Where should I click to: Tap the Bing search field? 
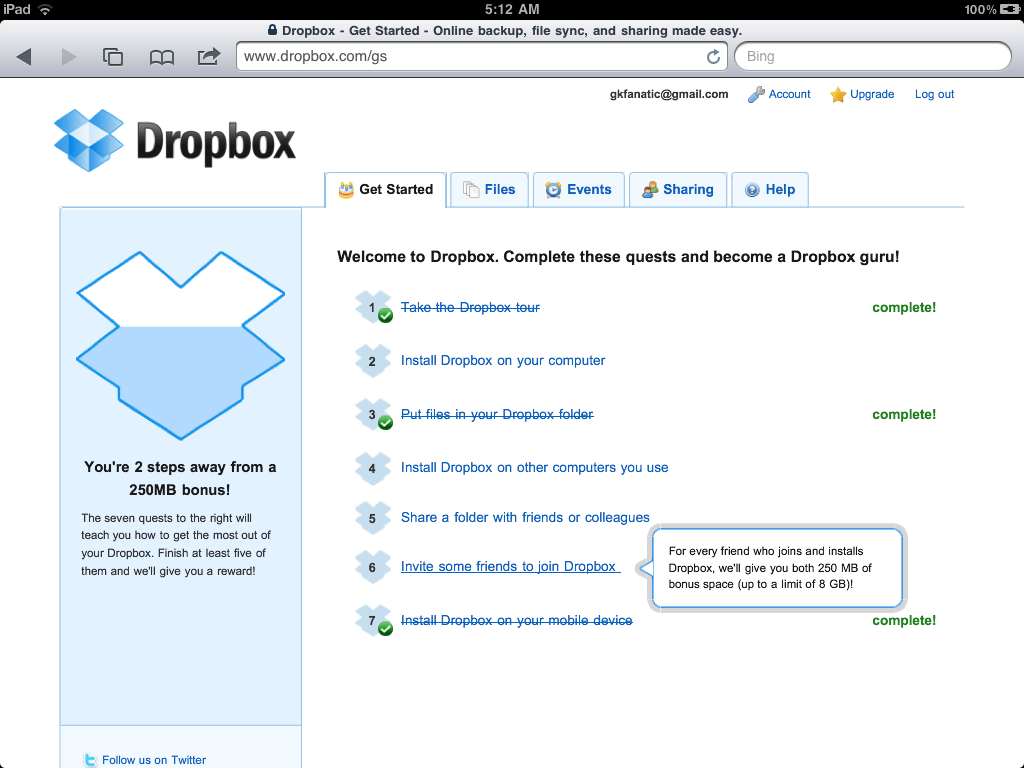click(870, 57)
